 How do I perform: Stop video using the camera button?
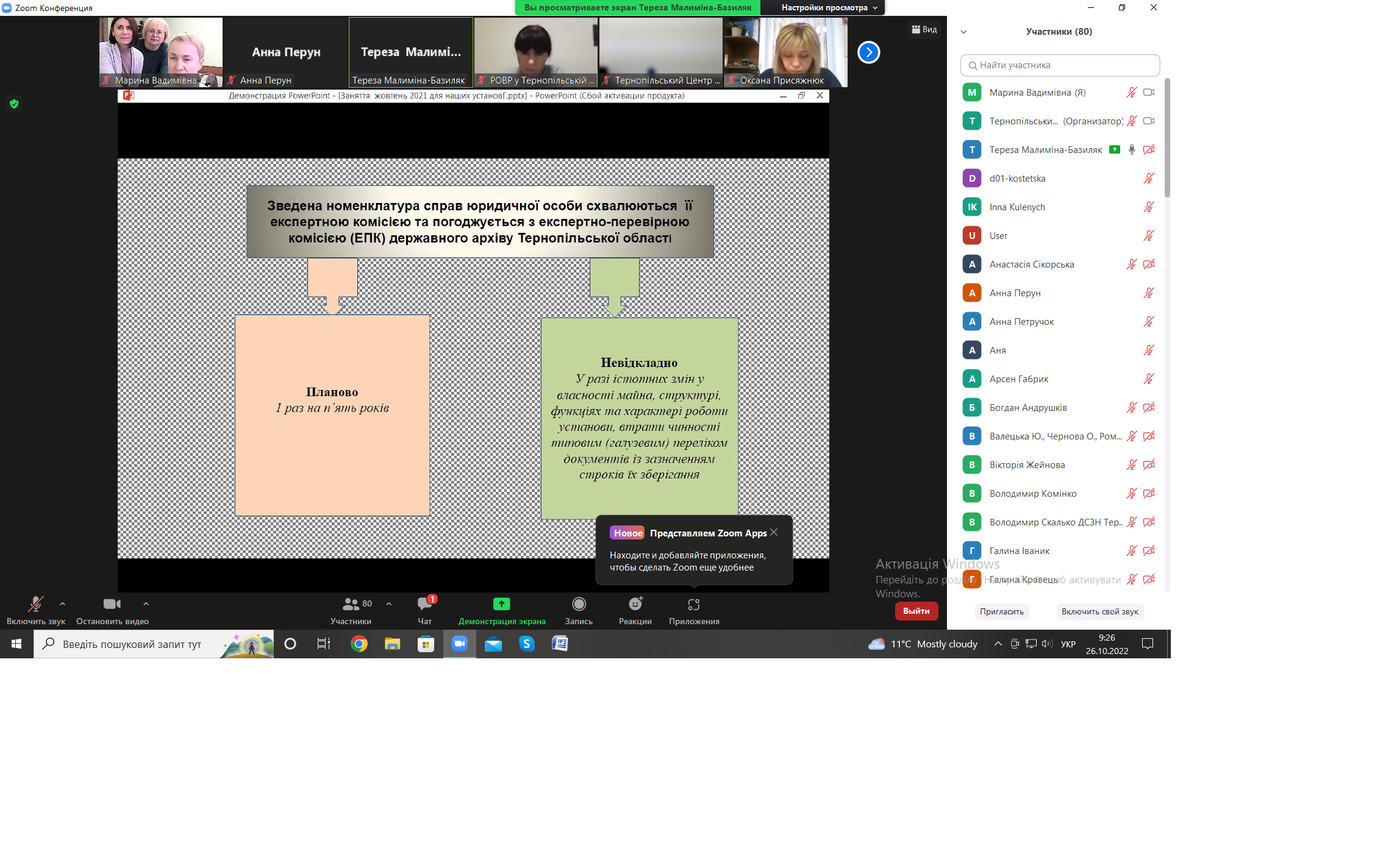[x=112, y=604]
